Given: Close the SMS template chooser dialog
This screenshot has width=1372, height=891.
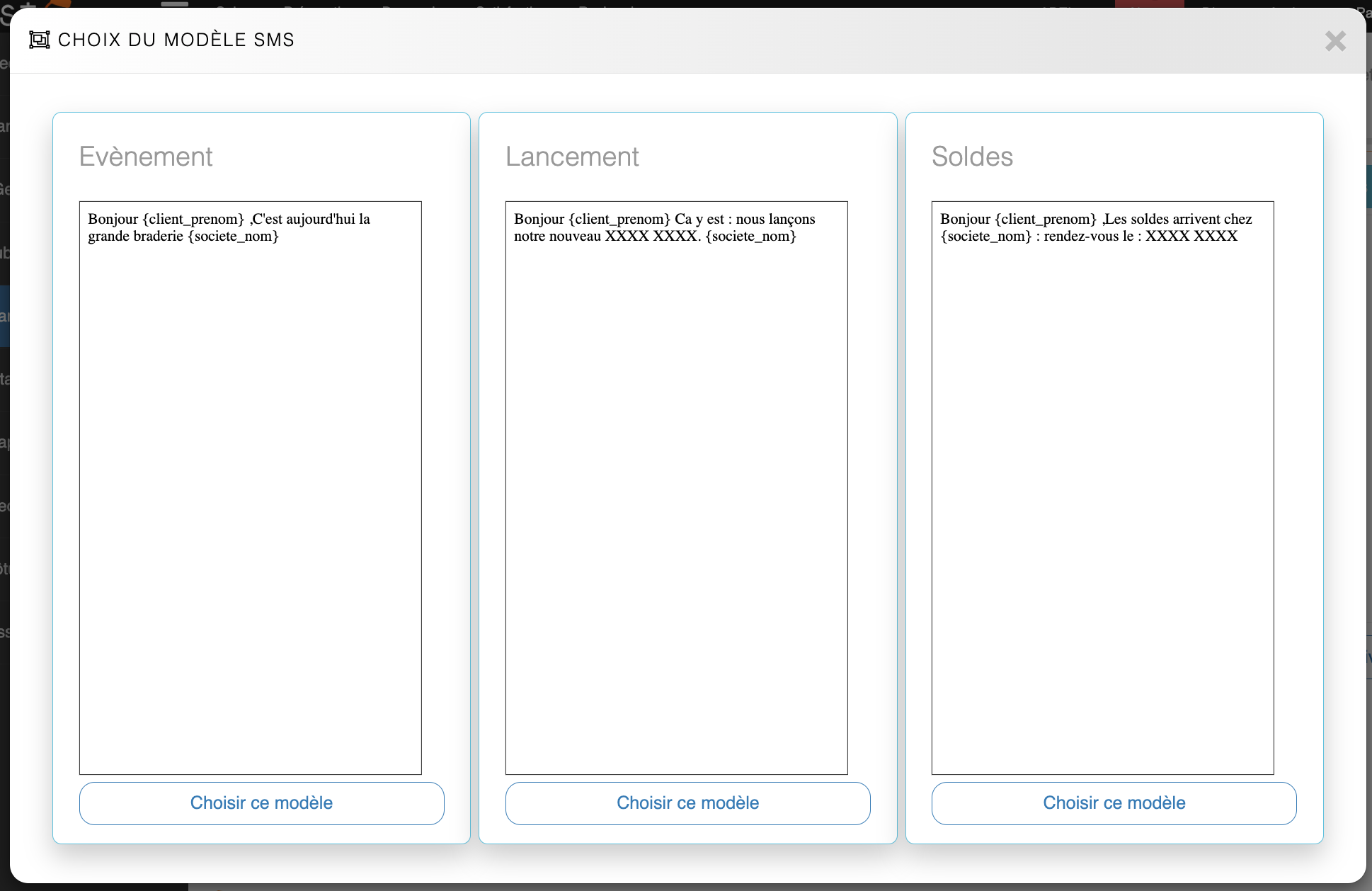Looking at the screenshot, I should click(x=1334, y=41).
